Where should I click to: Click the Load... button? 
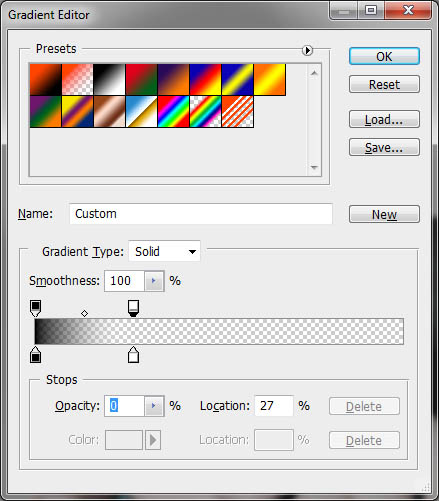click(384, 119)
